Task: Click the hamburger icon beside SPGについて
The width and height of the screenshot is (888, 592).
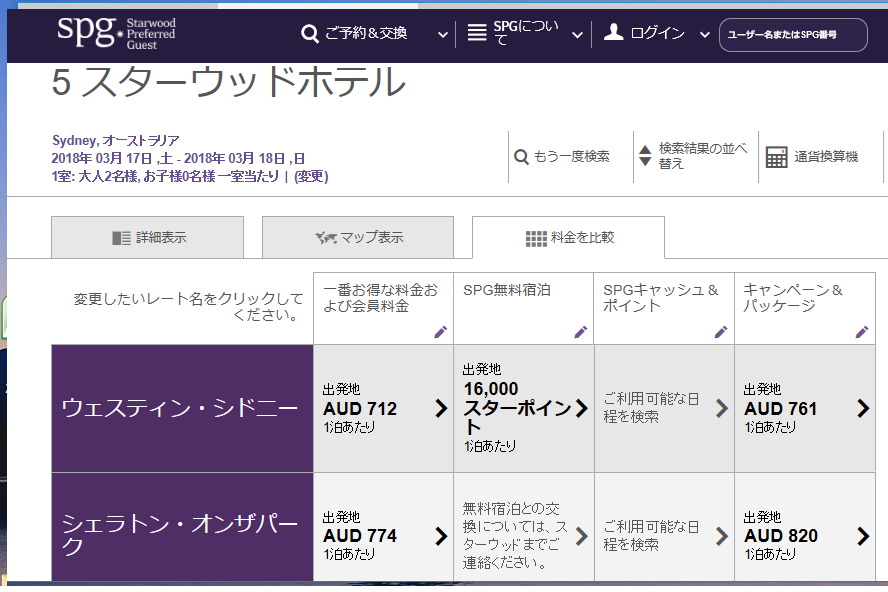Action: click(477, 33)
